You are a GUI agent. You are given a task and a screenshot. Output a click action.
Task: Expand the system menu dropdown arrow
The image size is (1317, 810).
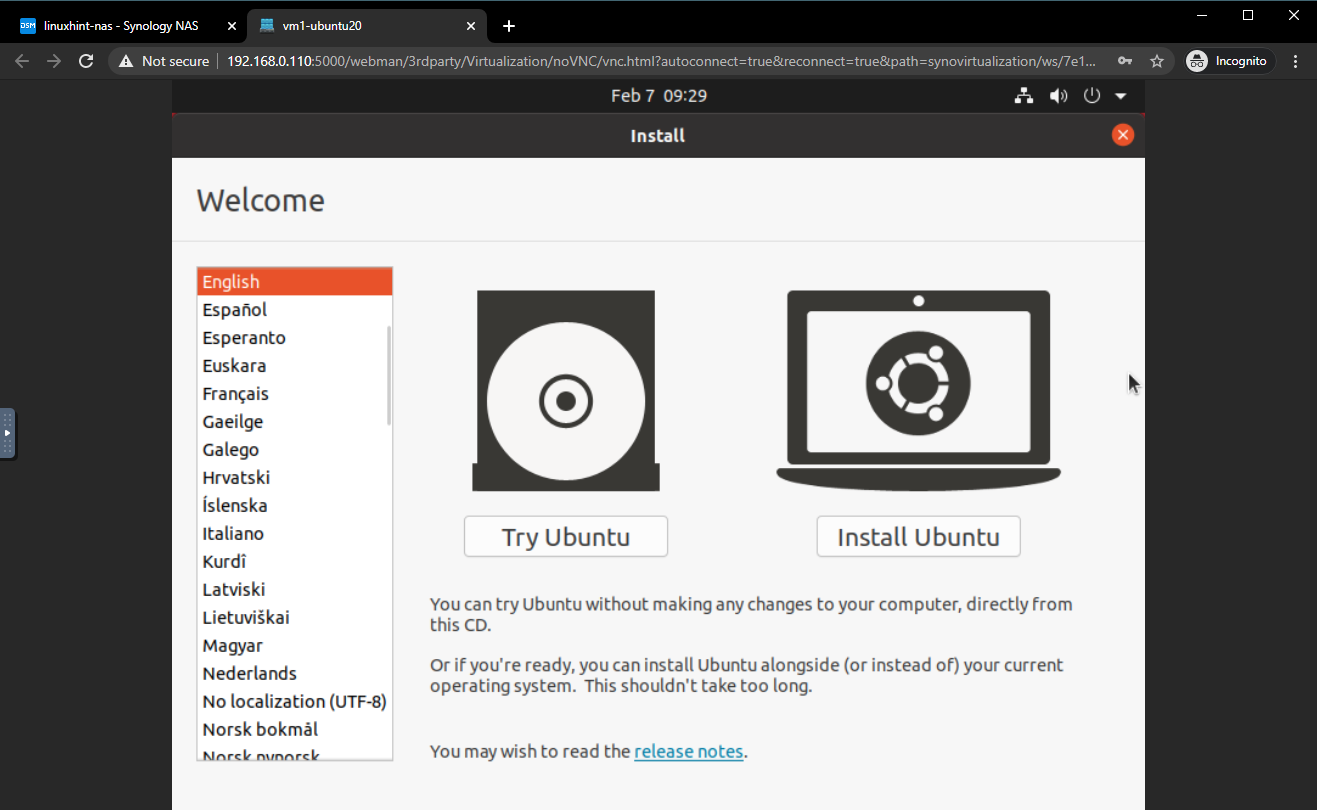(x=1120, y=96)
